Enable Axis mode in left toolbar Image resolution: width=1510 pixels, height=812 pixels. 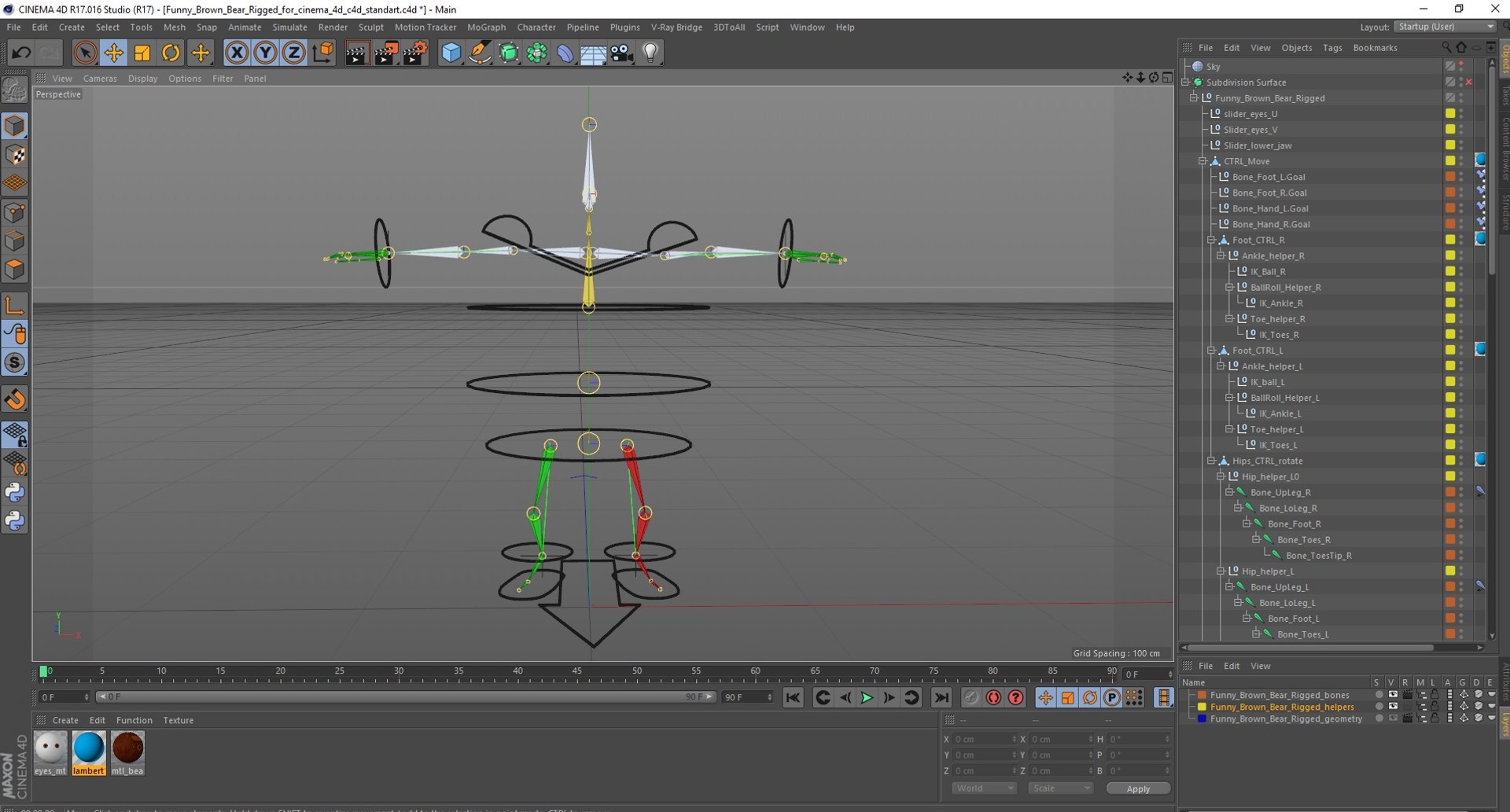(15, 306)
